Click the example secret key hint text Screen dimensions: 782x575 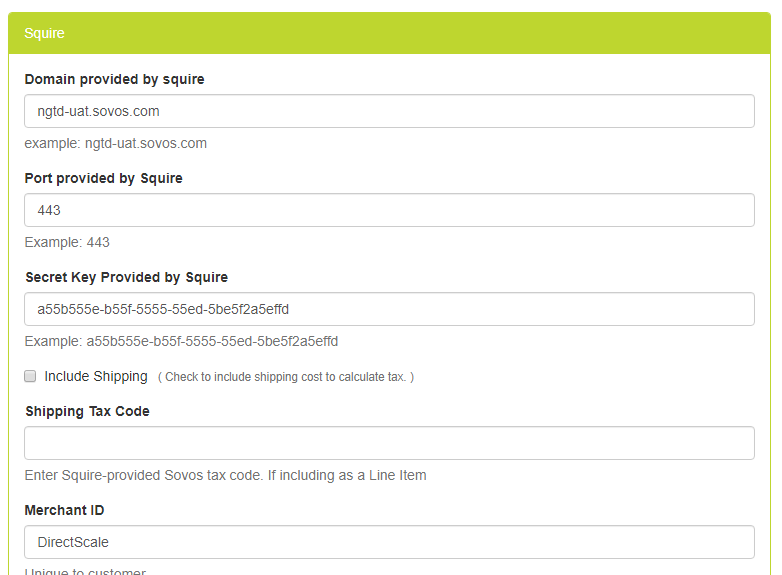181,341
